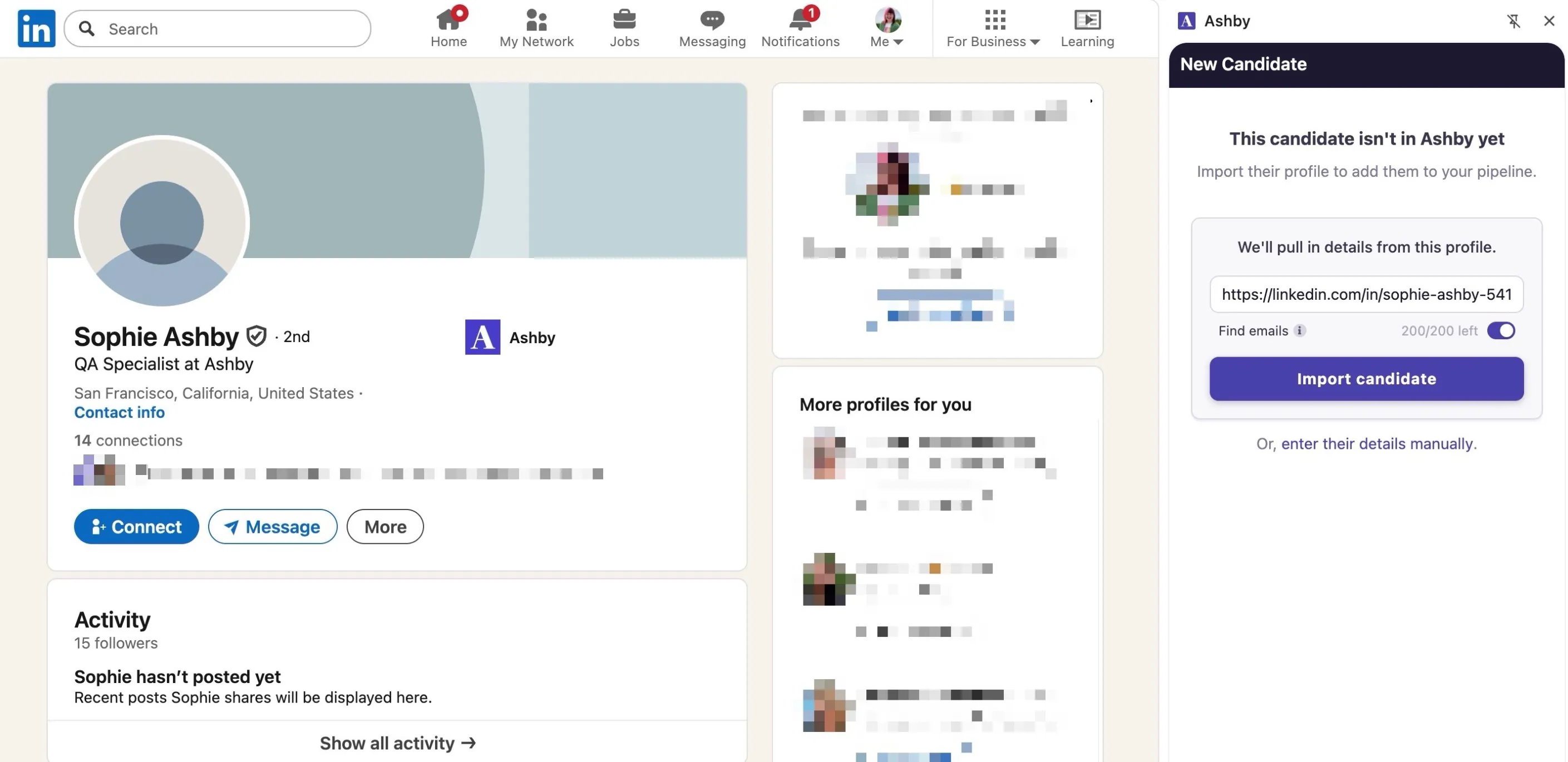Click the 200/200 left counter

tap(1439, 330)
